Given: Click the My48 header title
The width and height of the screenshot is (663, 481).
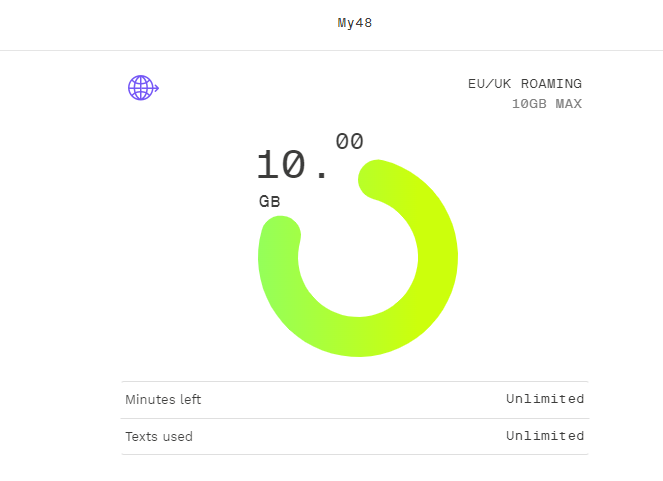Looking at the screenshot, I should pos(355,23).
